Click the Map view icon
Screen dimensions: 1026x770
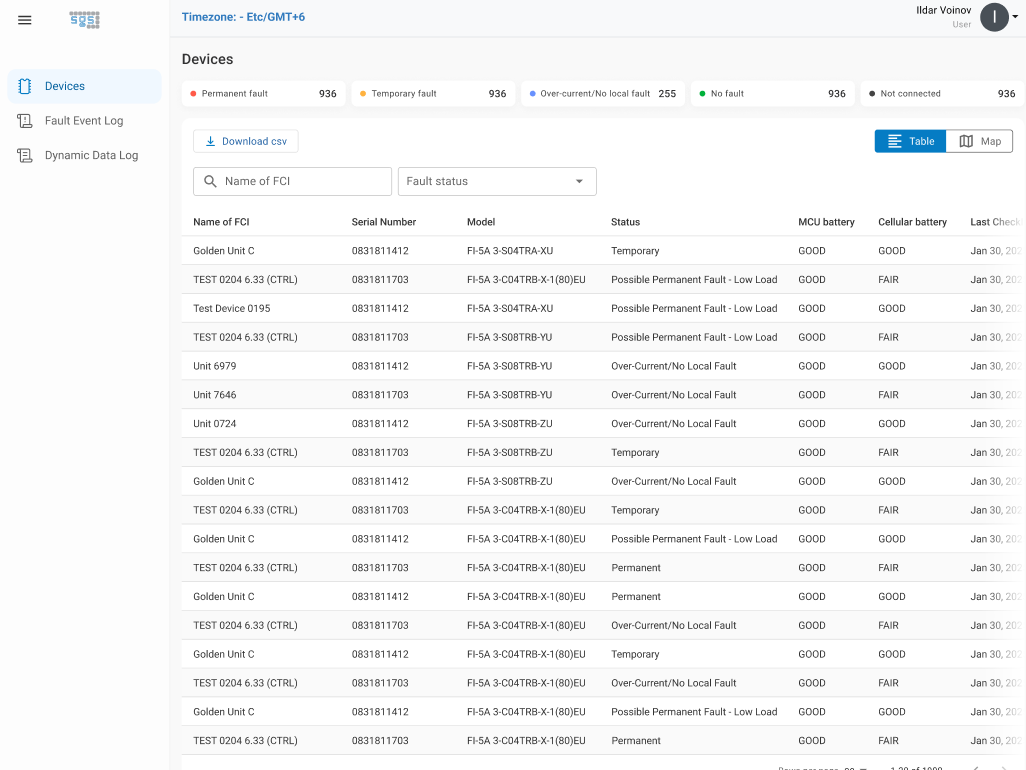[x=966, y=141]
